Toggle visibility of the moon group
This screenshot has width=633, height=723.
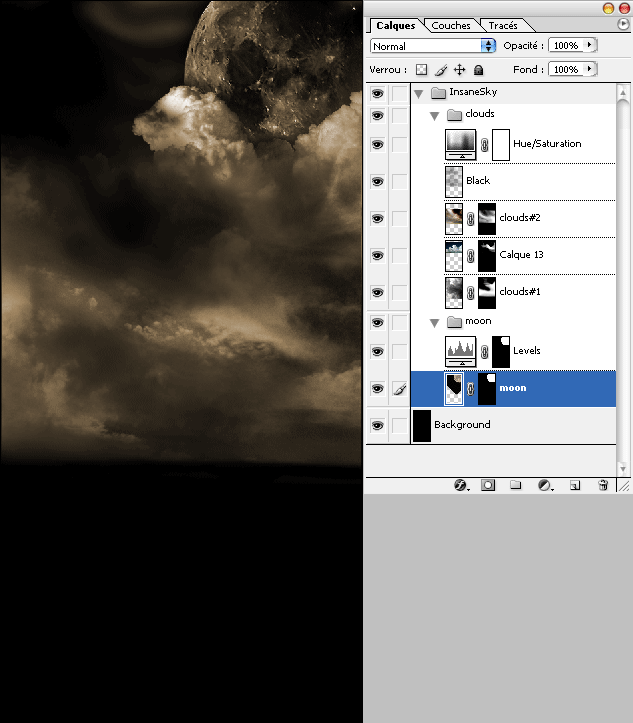click(378, 322)
